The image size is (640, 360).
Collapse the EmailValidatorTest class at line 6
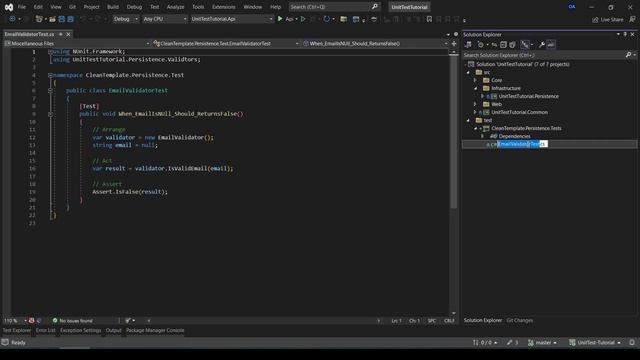(50, 90)
